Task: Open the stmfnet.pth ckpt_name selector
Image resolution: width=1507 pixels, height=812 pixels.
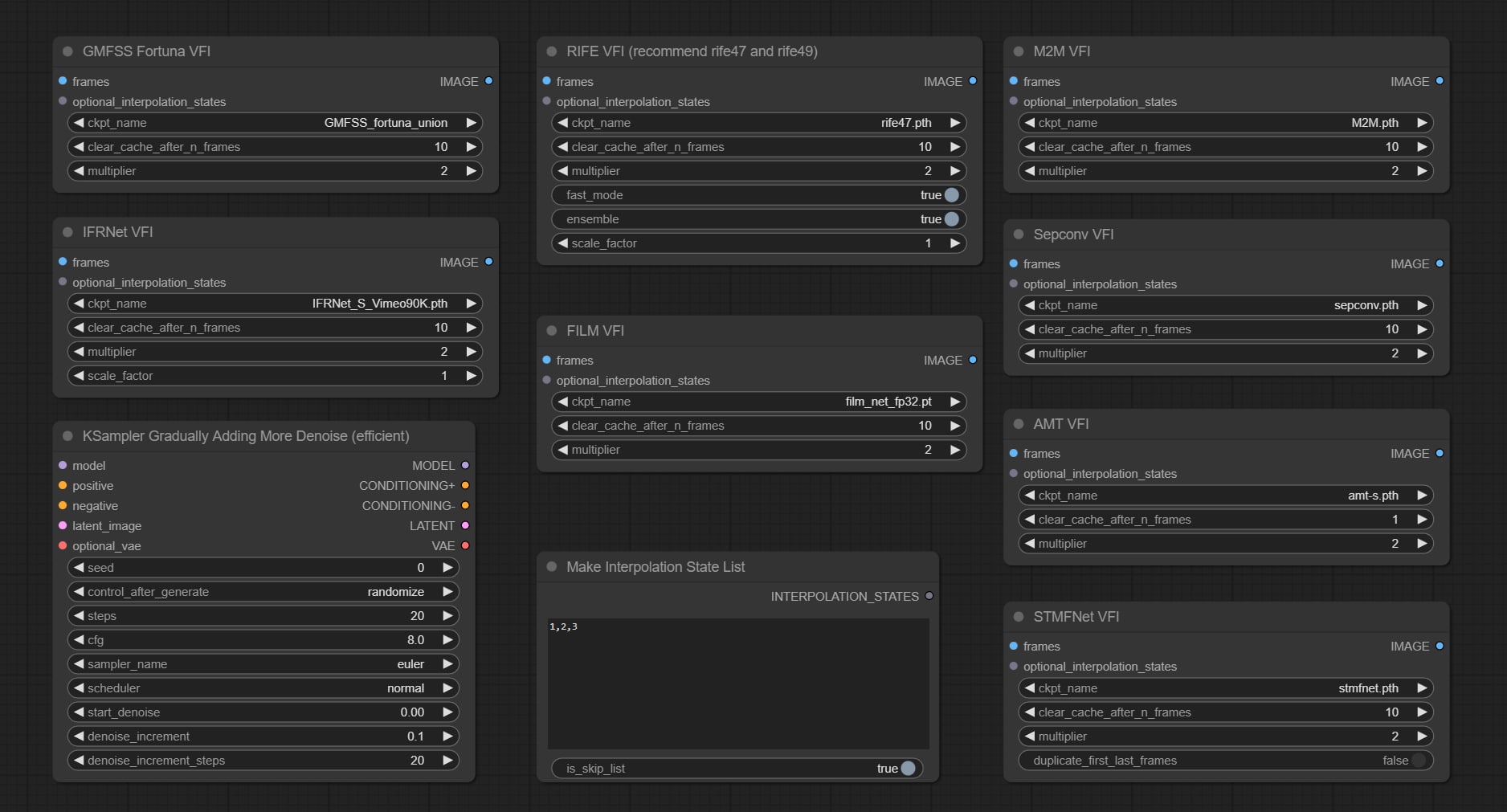Action: (x=1226, y=688)
